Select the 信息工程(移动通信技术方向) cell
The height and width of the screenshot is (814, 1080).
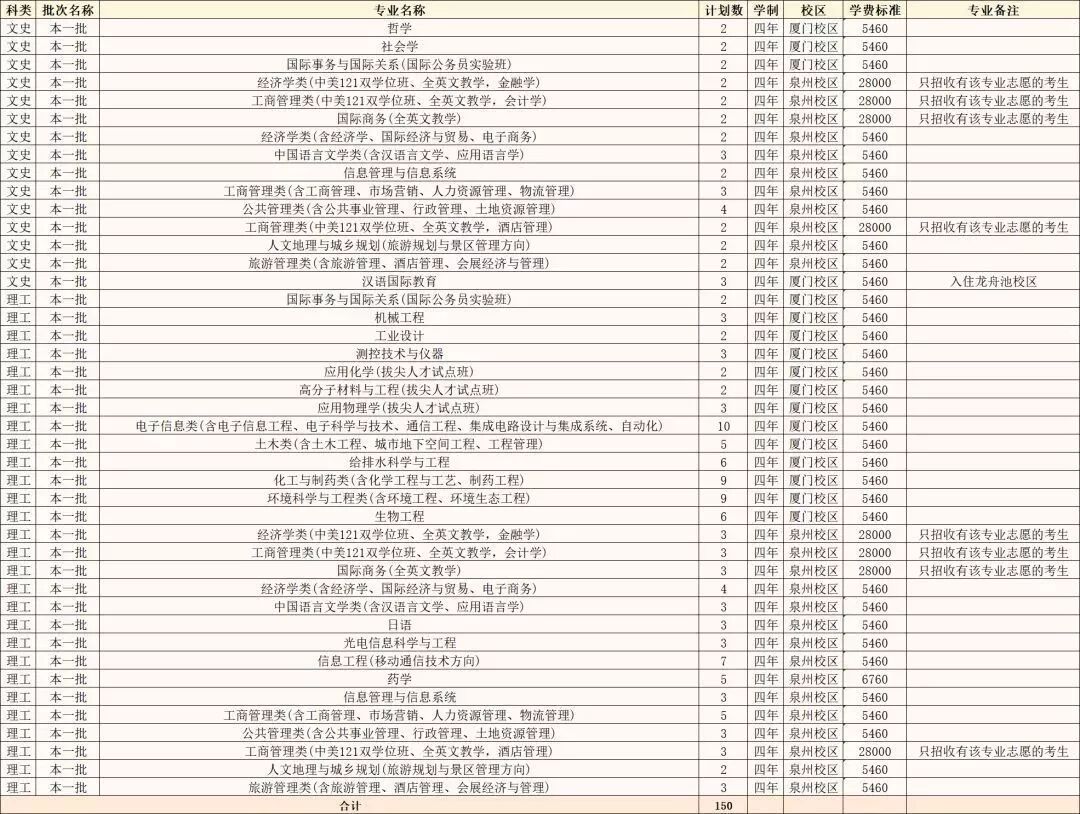point(399,661)
